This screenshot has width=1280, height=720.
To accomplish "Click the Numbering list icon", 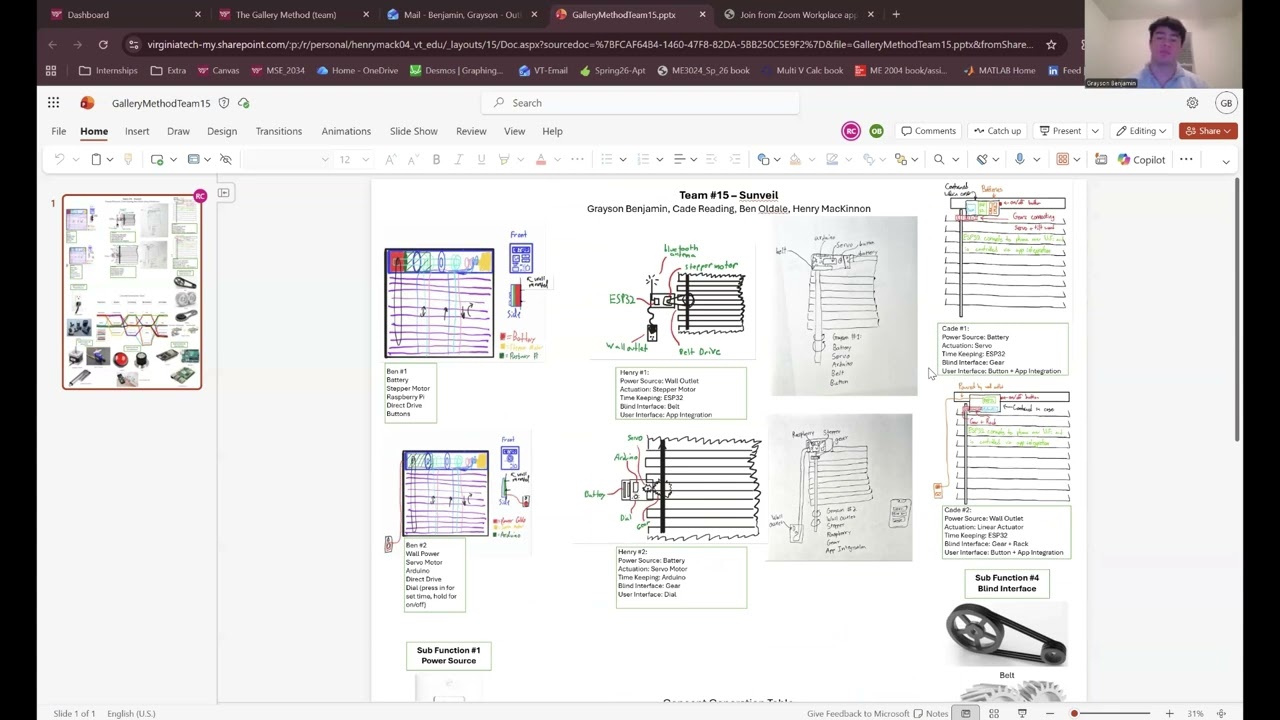I will pos(643,160).
